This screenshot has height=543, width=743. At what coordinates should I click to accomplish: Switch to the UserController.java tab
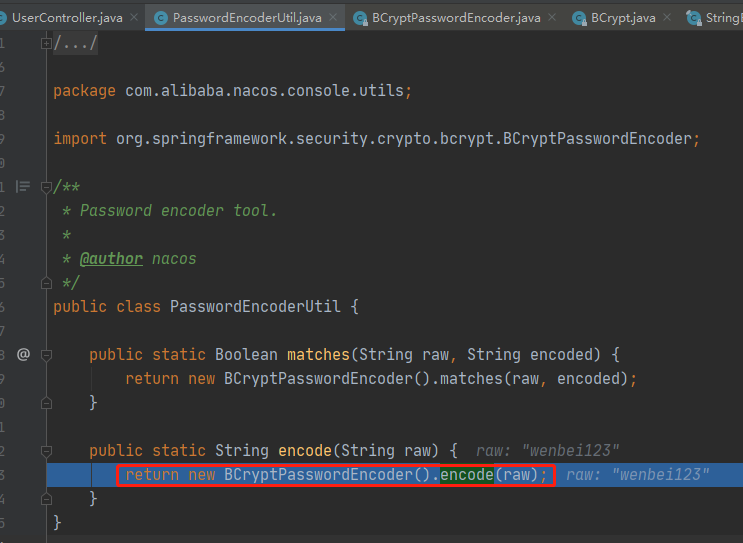[x=67, y=18]
